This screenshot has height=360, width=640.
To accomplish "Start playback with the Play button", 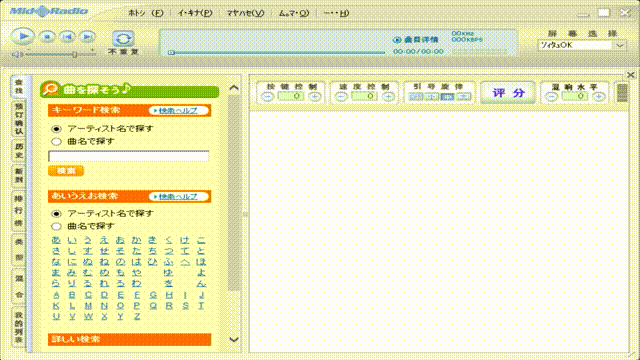I will (x=22, y=37).
